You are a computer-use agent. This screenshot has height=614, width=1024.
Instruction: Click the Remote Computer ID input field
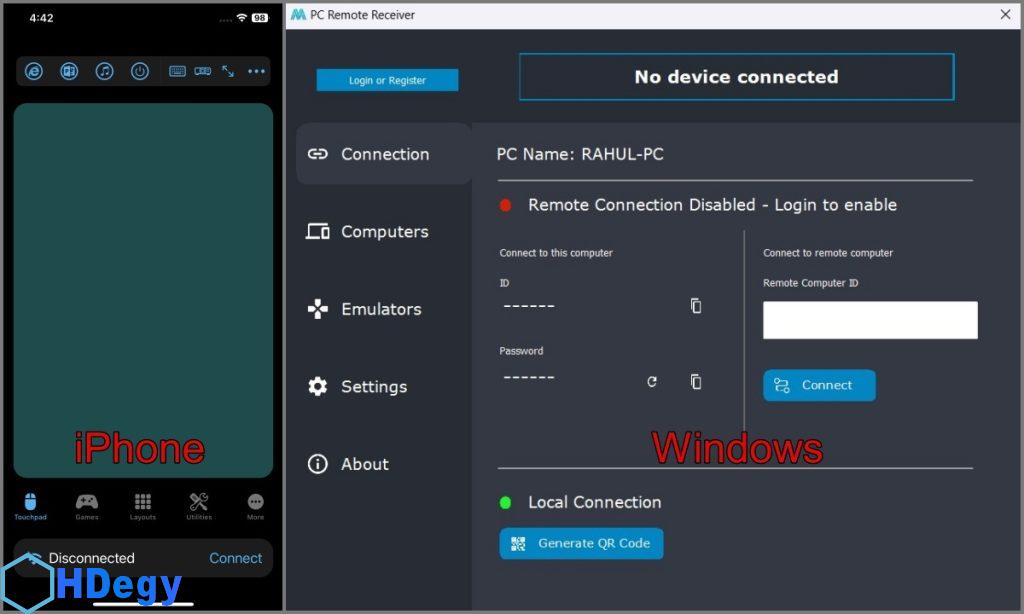[870, 320]
